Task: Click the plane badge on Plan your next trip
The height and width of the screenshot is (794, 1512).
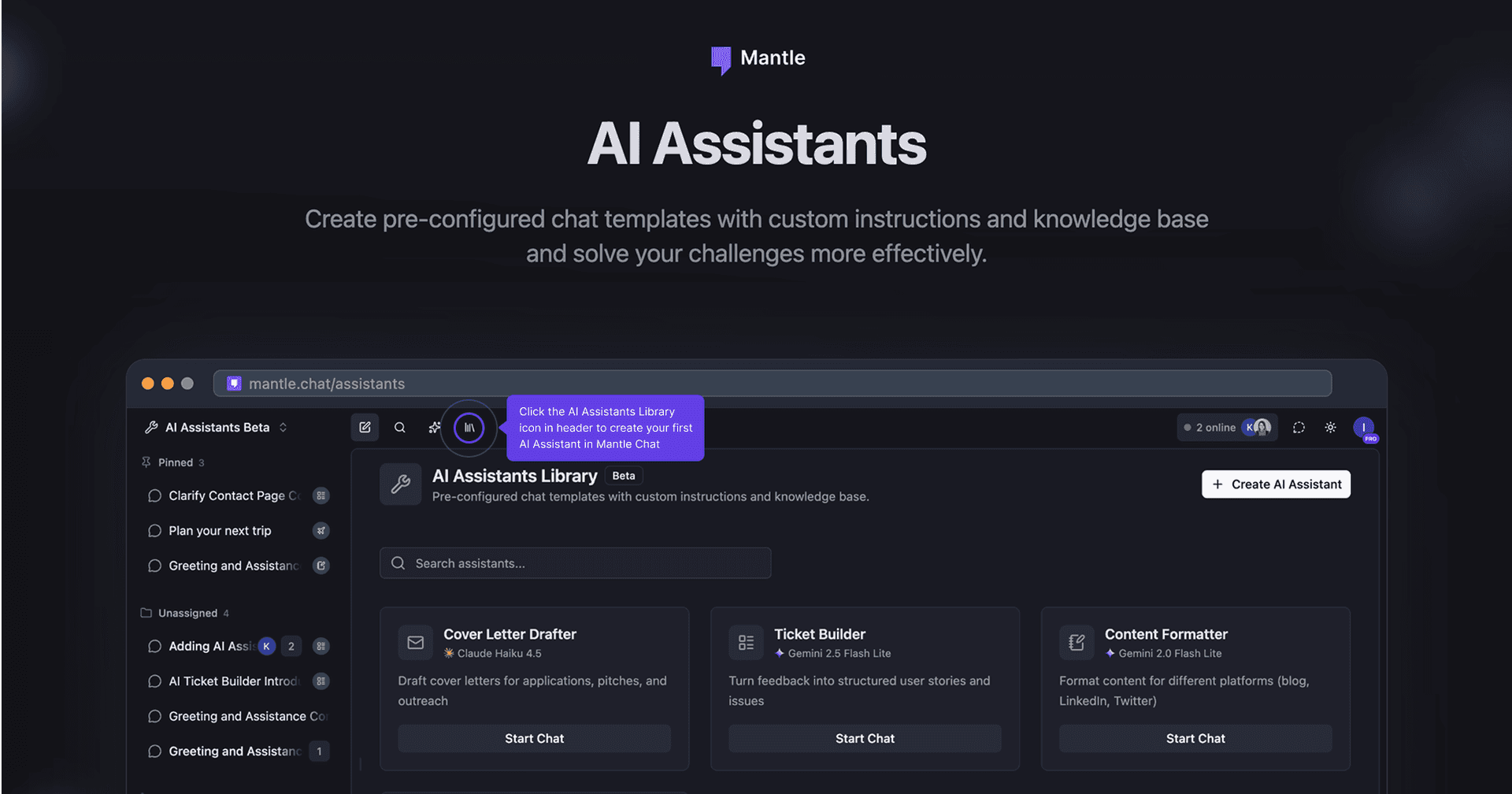Action: 321,531
